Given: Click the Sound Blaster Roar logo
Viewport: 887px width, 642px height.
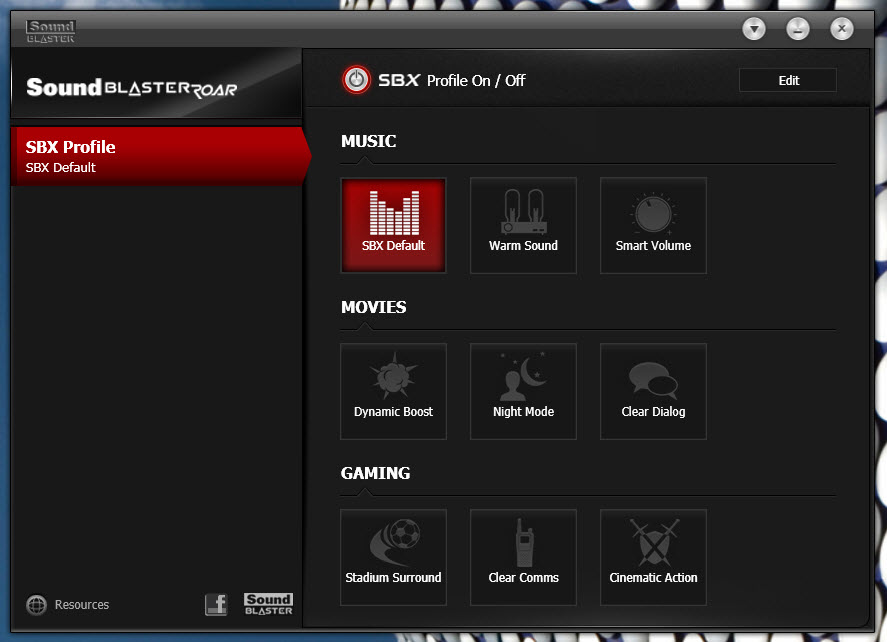Looking at the screenshot, I should 132,88.
